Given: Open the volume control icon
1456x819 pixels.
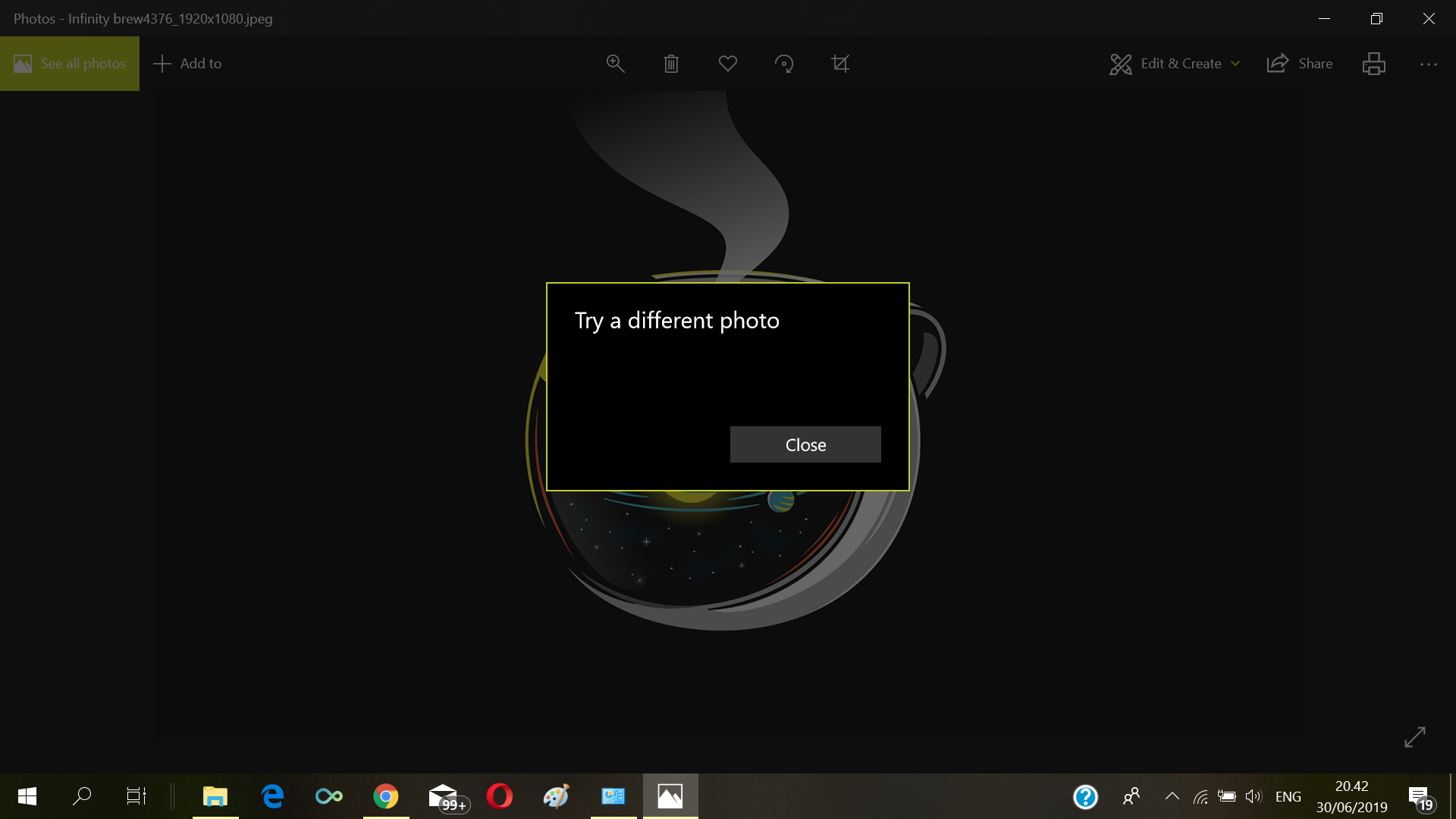Looking at the screenshot, I should pos(1254,796).
